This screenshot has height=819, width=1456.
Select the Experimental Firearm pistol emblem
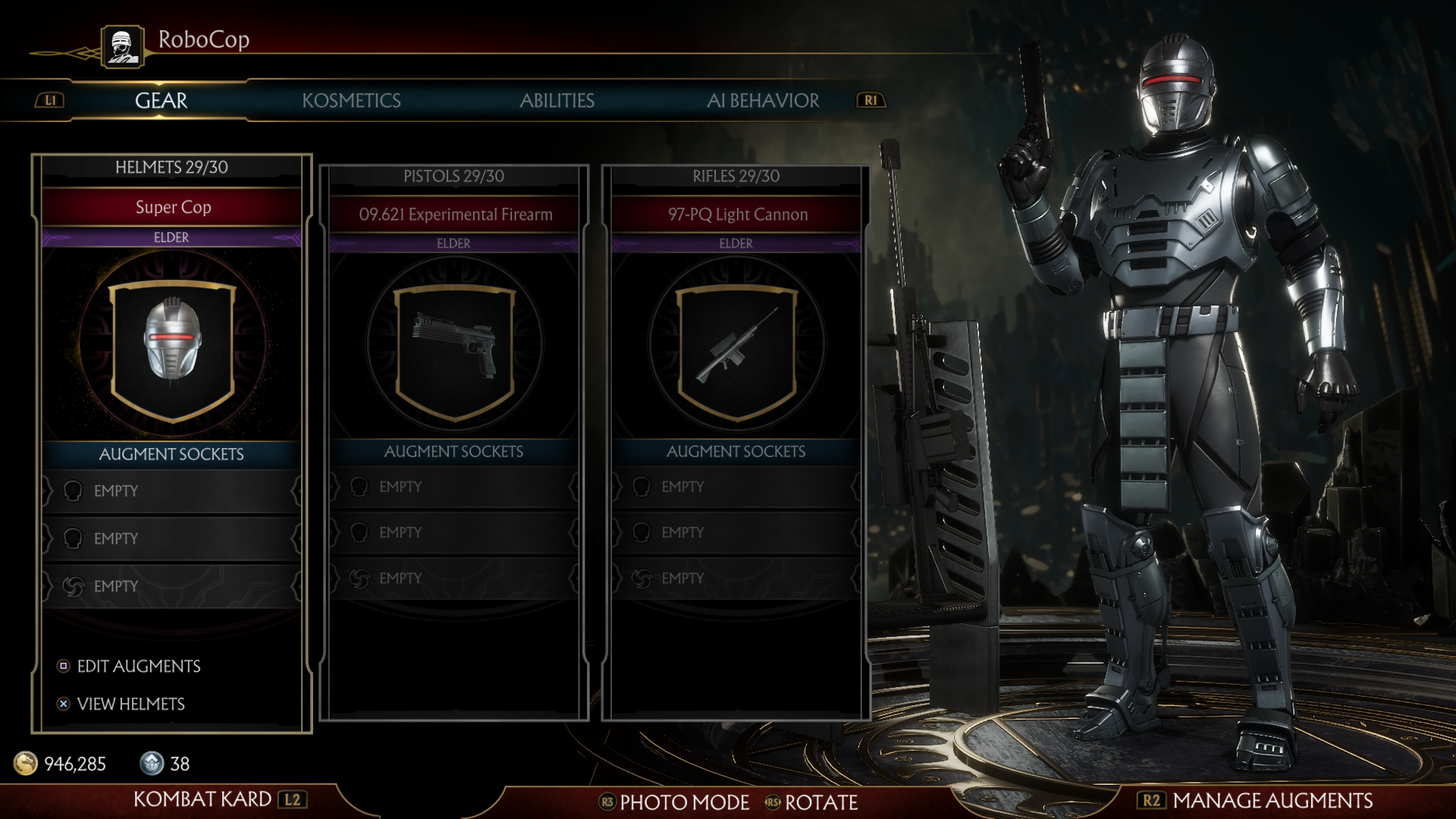[x=455, y=351]
